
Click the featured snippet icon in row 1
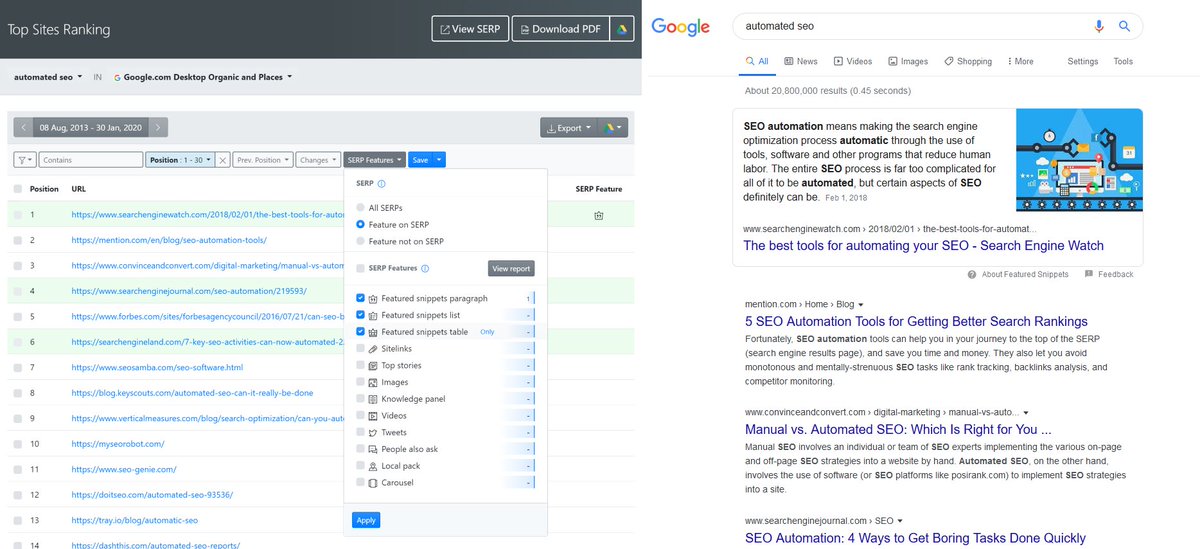pos(598,215)
